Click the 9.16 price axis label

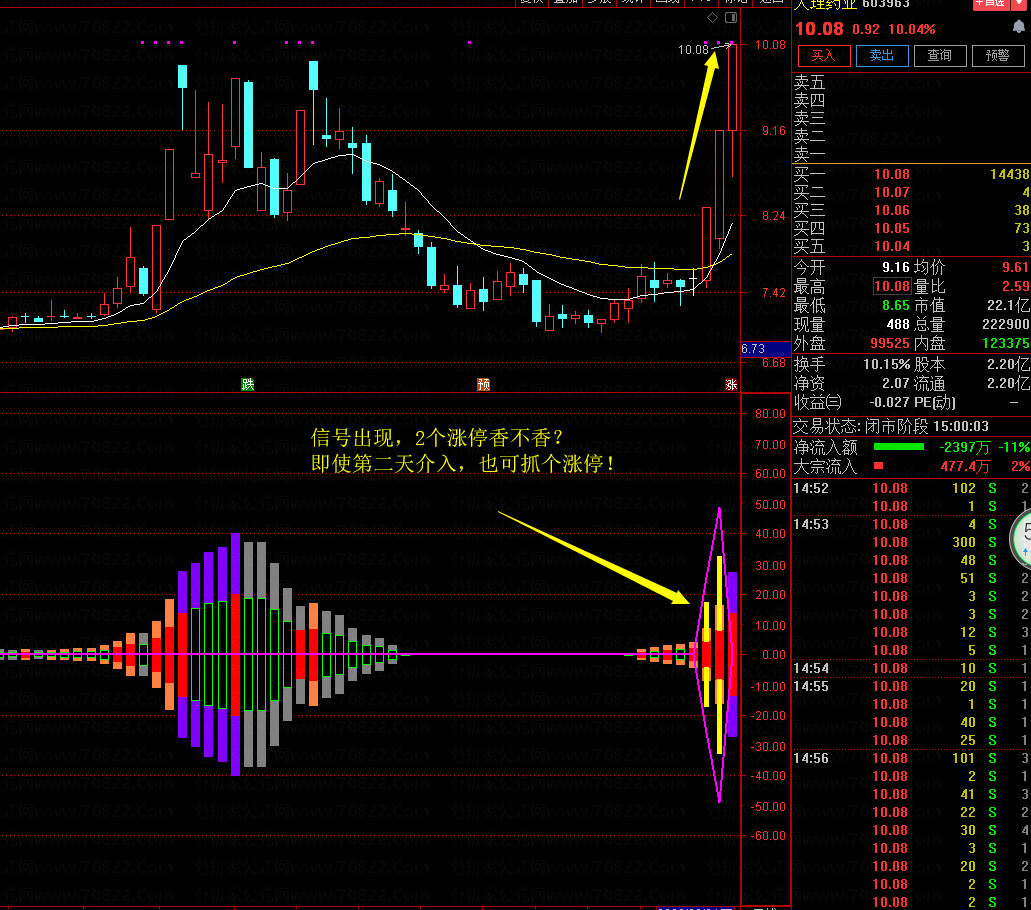pyautogui.click(x=774, y=131)
